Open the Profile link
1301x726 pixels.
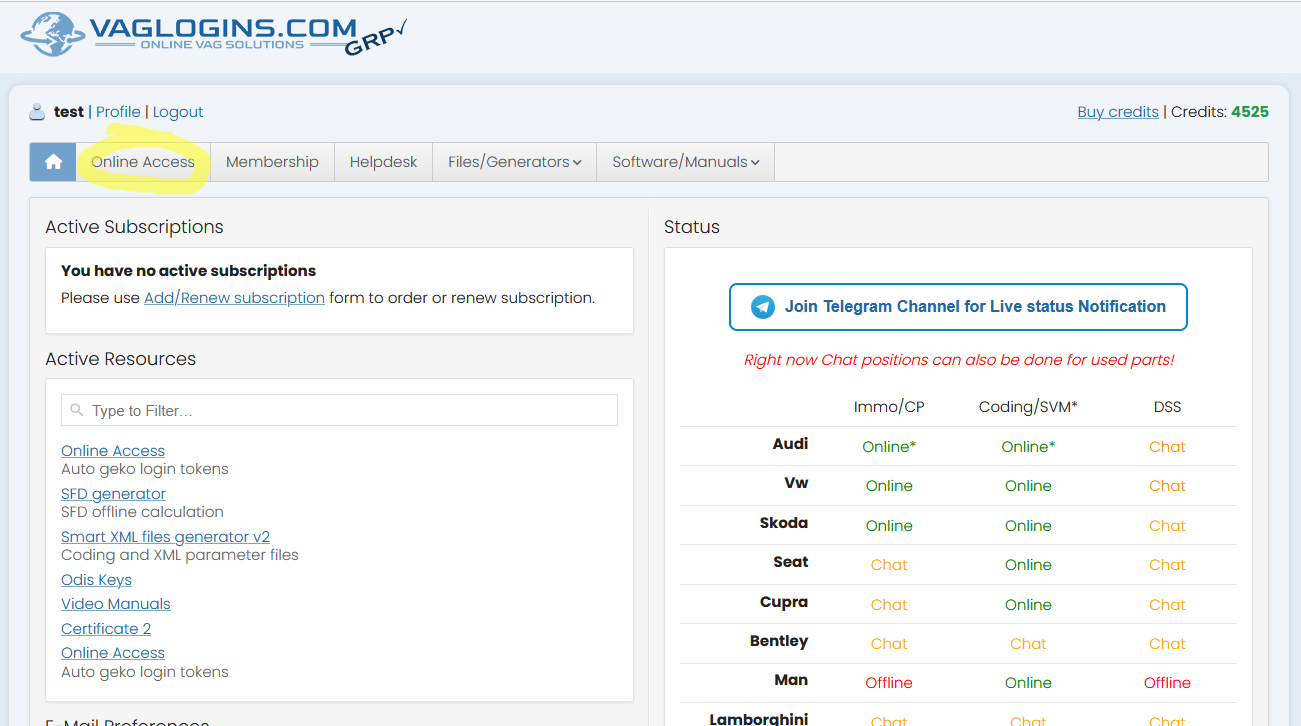(x=118, y=112)
